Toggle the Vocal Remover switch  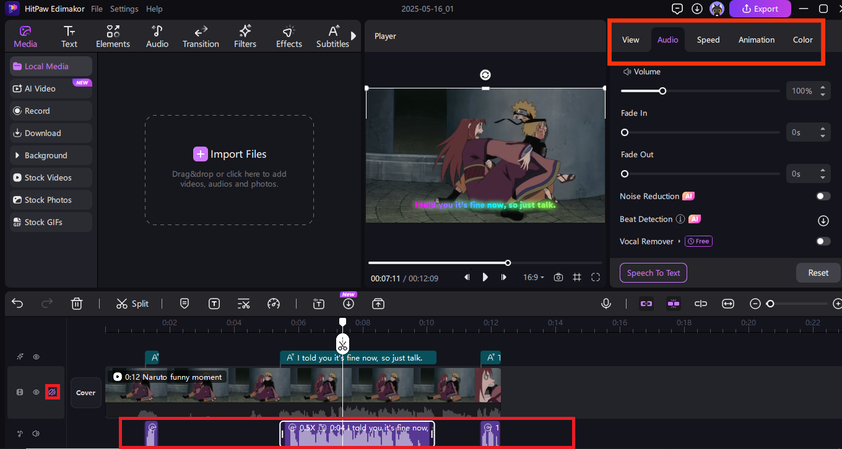pos(823,242)
